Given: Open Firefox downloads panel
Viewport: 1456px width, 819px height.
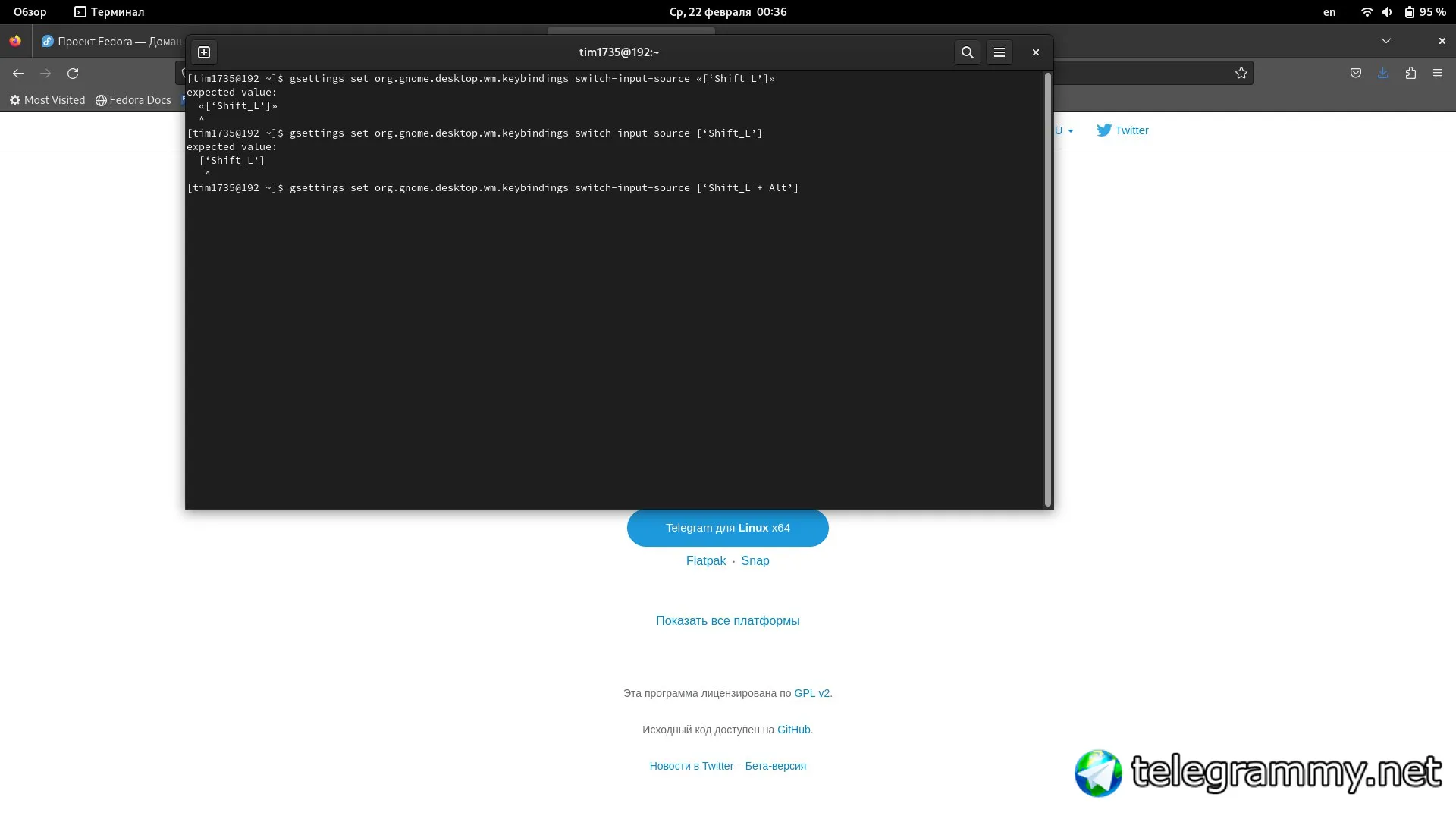Looking at the screenshot, I should point(1382,74).
